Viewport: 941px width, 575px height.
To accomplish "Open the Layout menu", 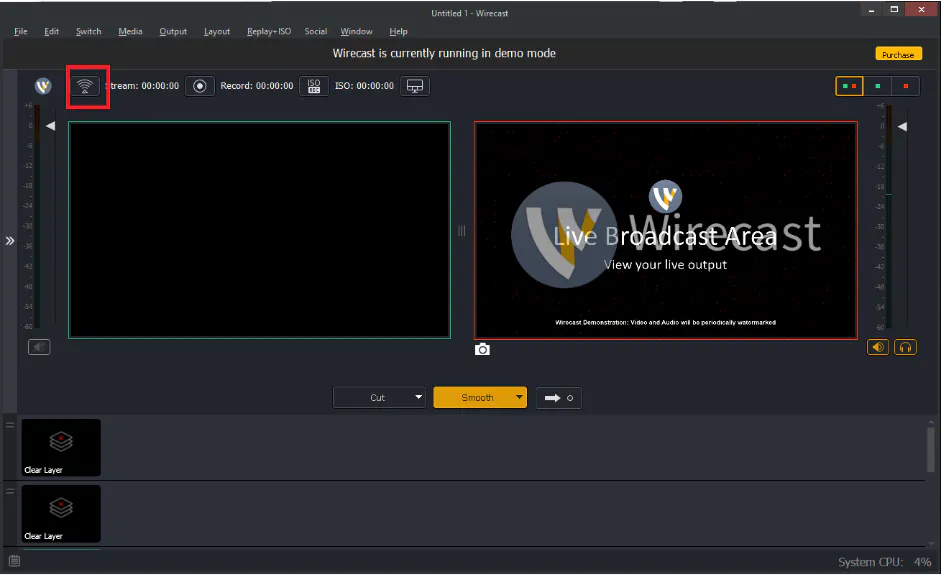I will pyautogui.click(x=217, y=31).
